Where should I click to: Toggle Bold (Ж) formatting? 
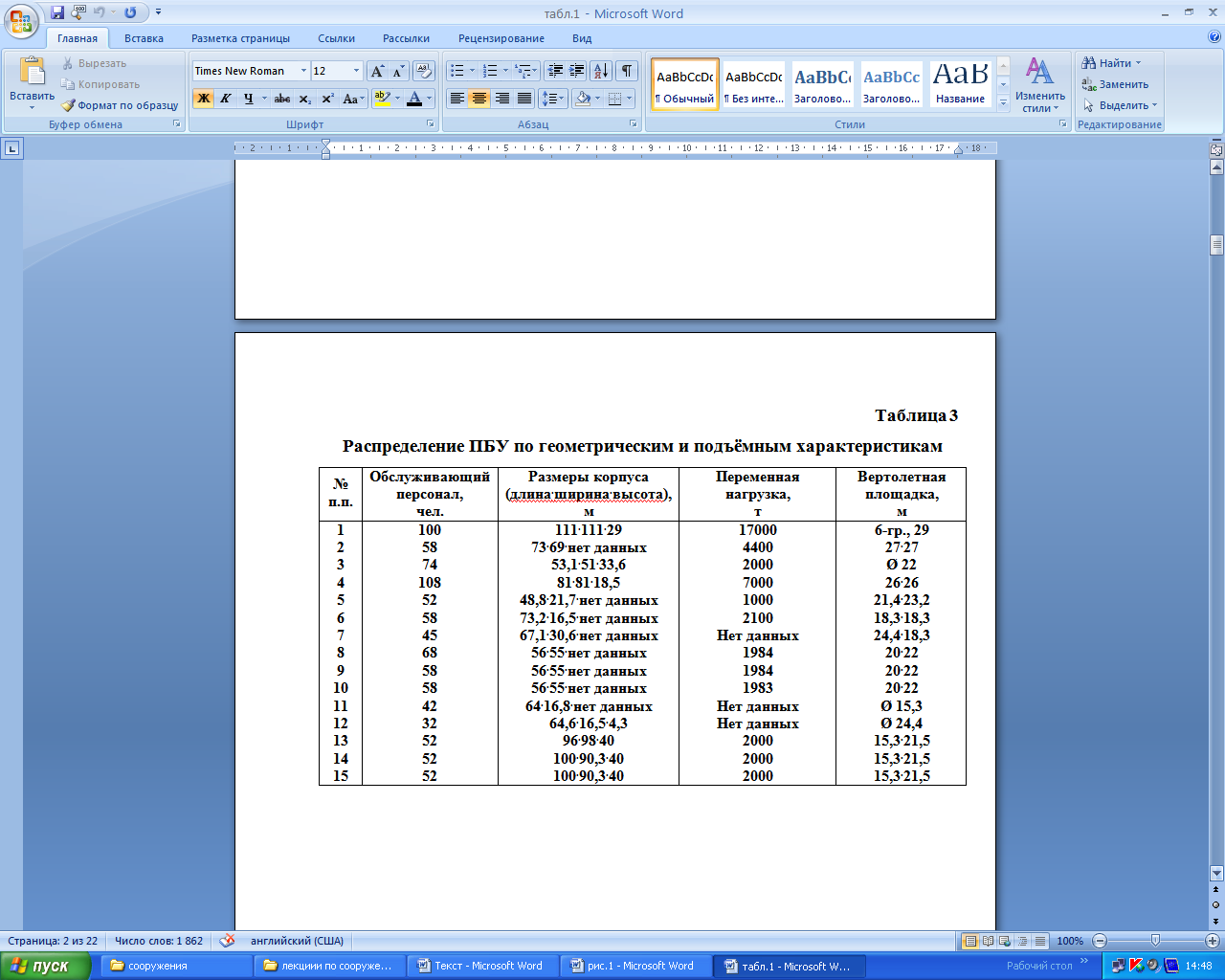(203, 99)
